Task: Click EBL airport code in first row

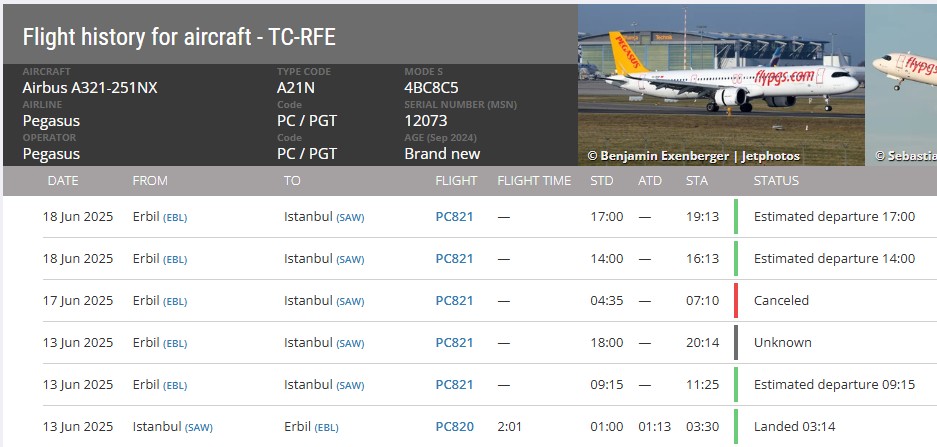Action: tap(175, 218)
